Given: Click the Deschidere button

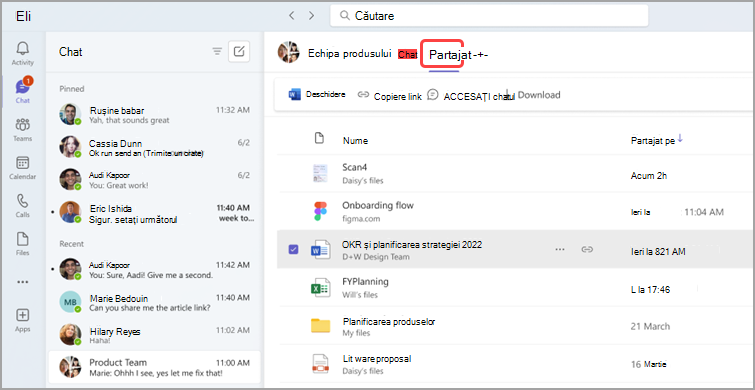Looking at the screenshot, I should point(317,95).
